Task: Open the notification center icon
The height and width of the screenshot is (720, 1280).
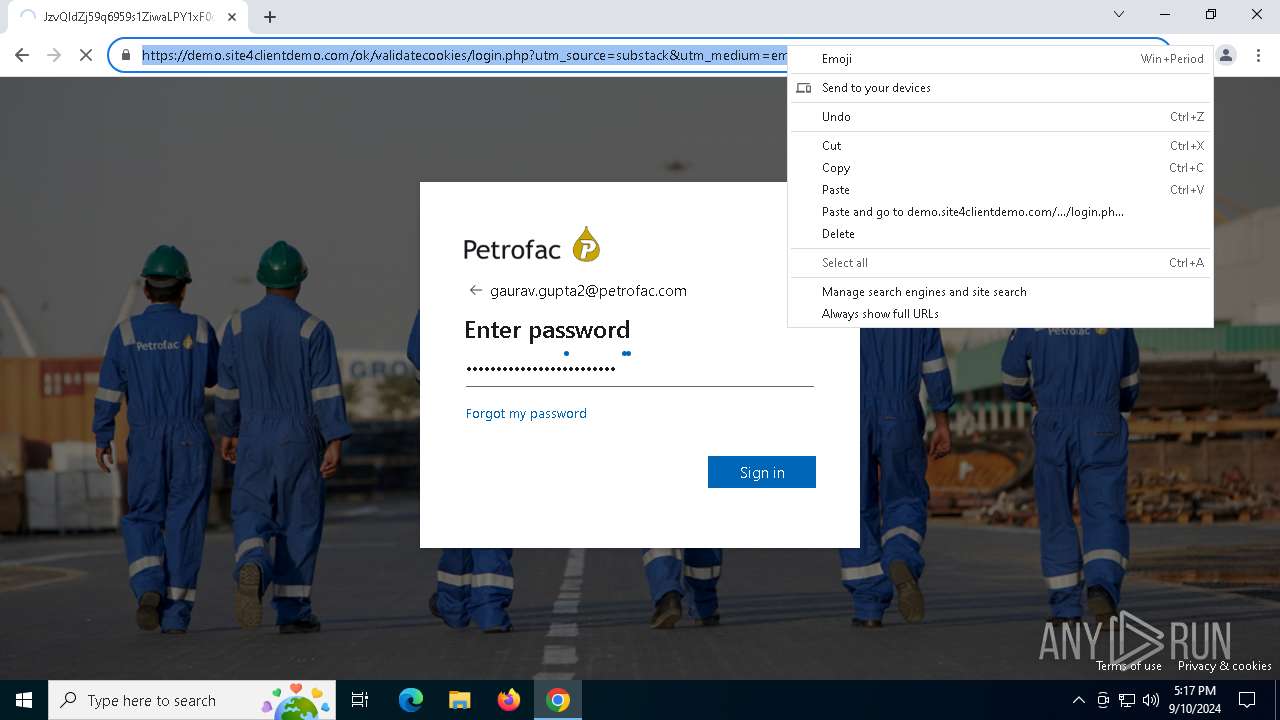Action: pos(1247,700)
